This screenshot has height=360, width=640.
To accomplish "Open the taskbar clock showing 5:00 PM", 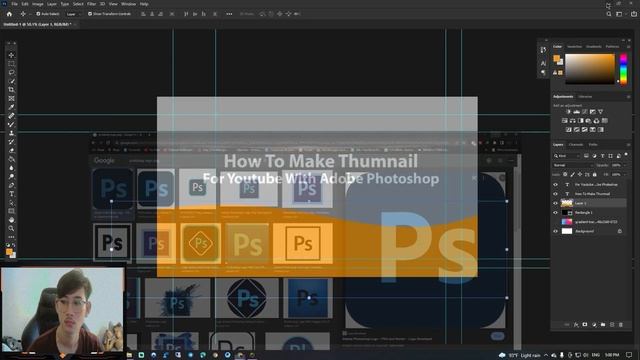I will pos(612,355).
